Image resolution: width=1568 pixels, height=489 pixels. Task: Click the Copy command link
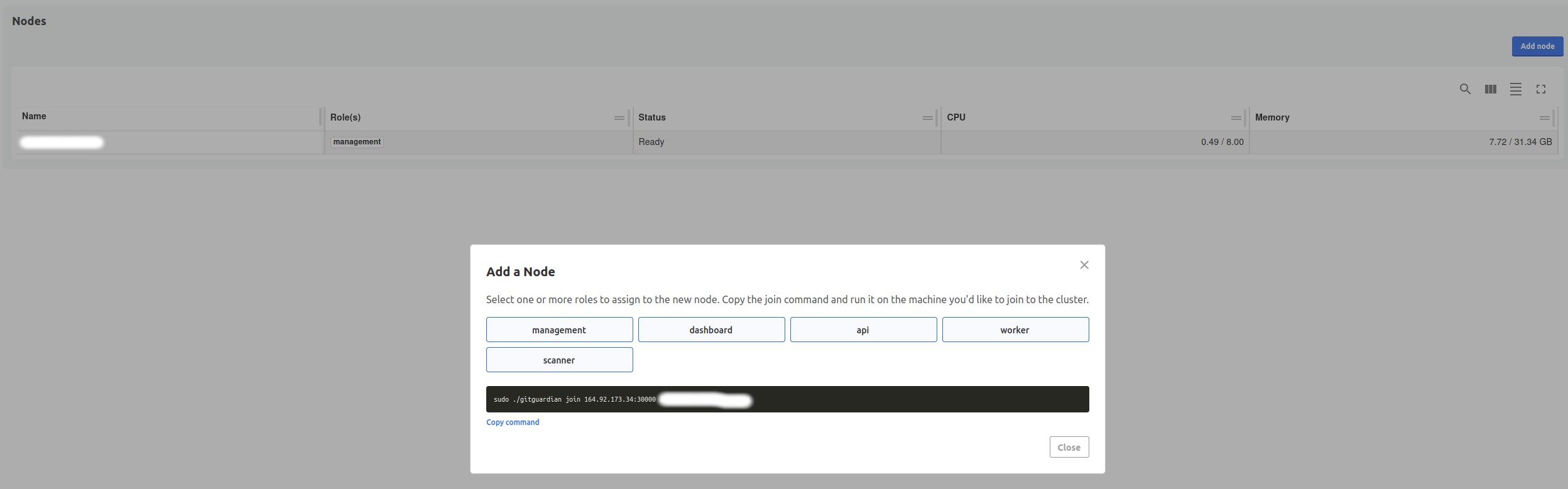[513, 422]
